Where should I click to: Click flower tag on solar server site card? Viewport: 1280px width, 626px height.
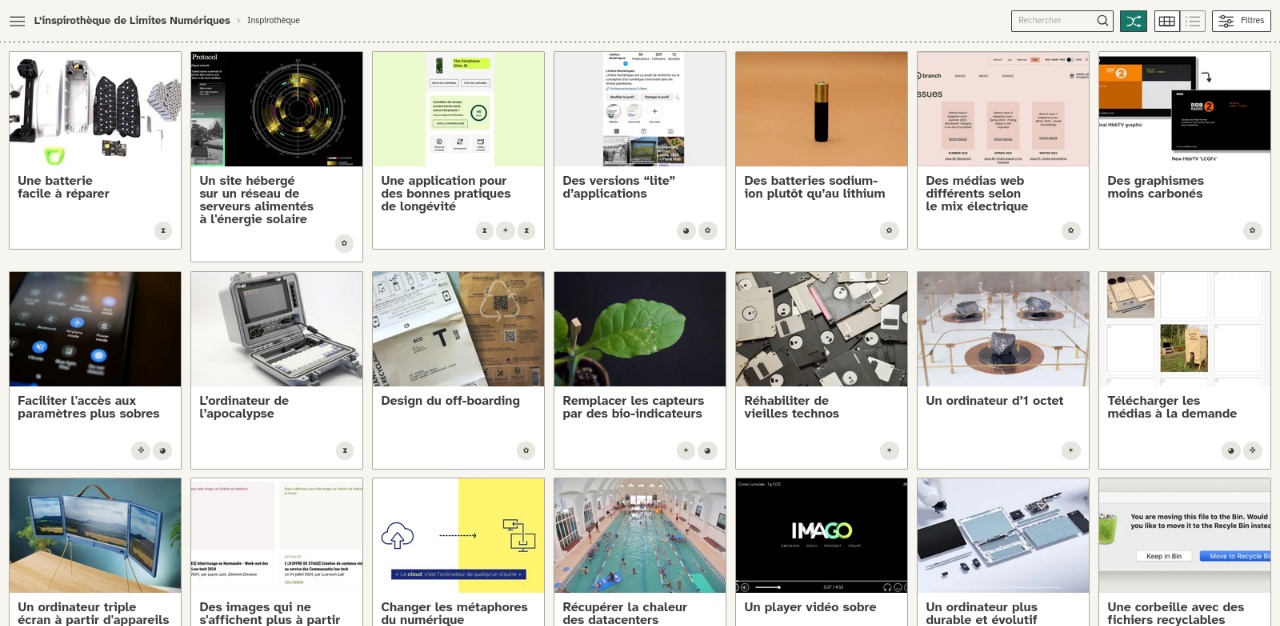point(344,243)
